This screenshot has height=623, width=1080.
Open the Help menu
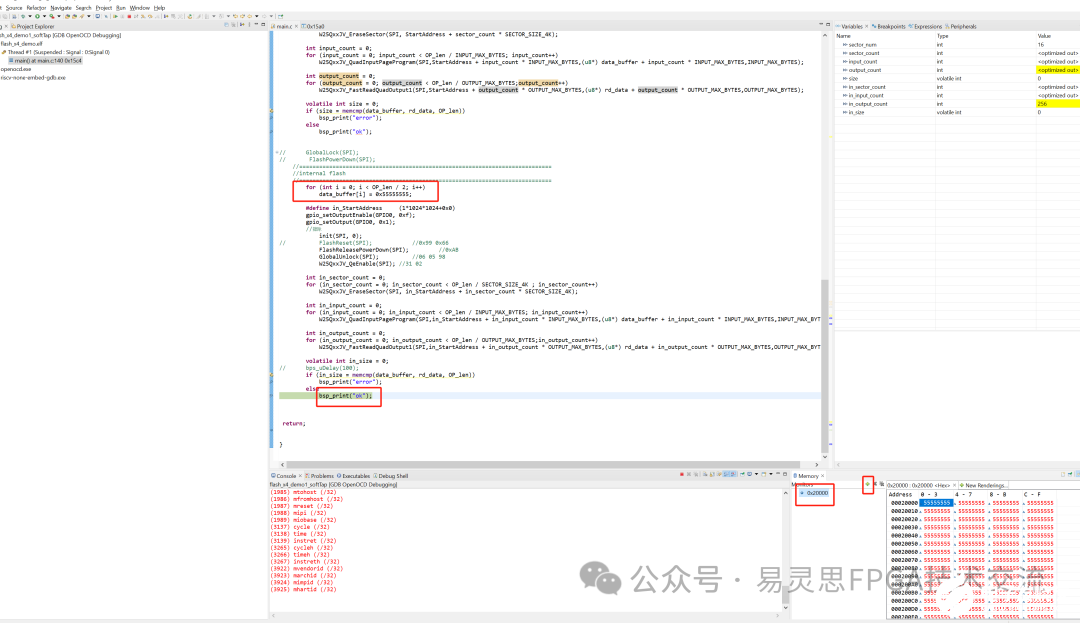point(159,8)
